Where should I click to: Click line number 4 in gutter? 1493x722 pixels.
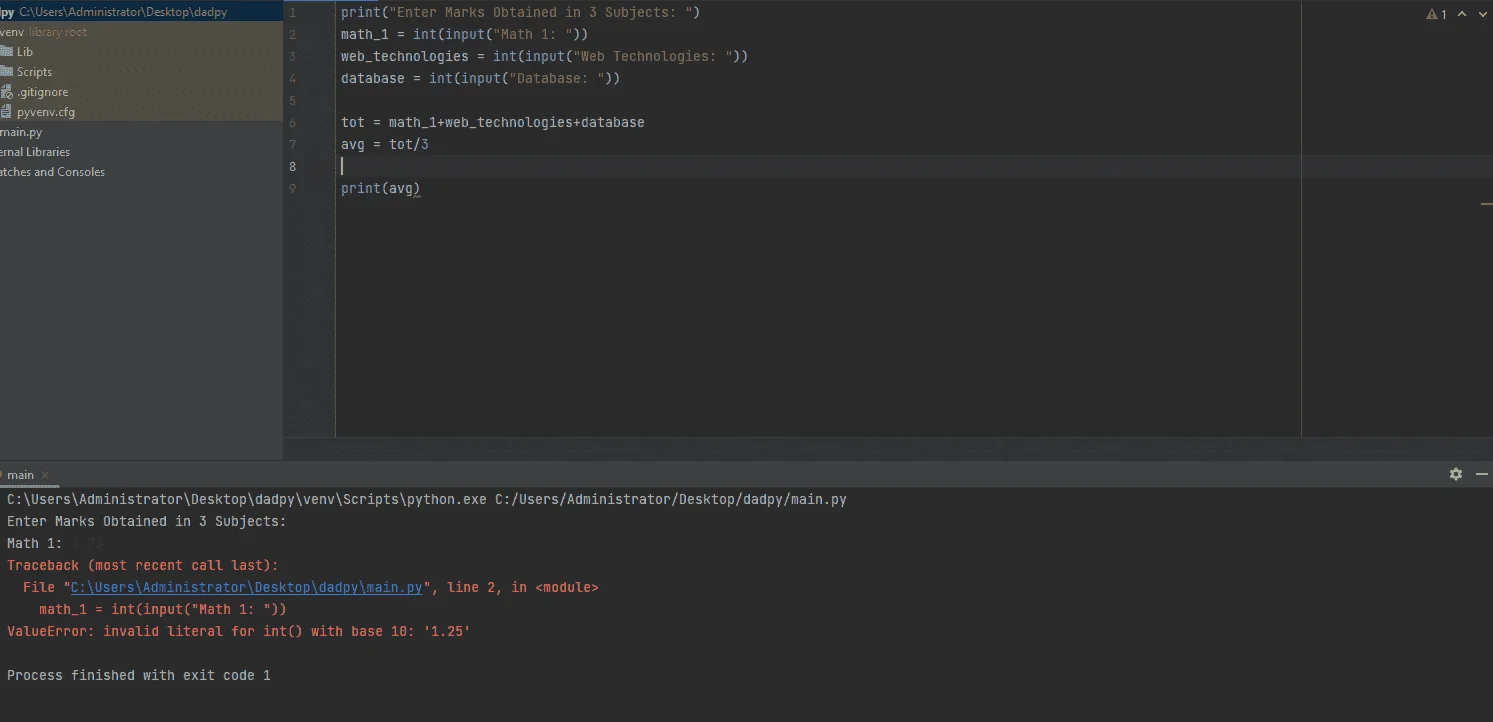(292, 79)
